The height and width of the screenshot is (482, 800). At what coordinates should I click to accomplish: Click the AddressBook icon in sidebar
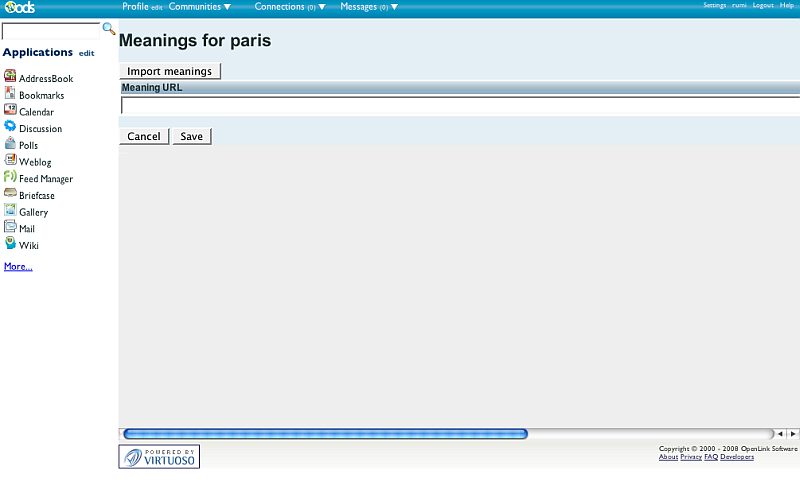(x=10, y=77)
